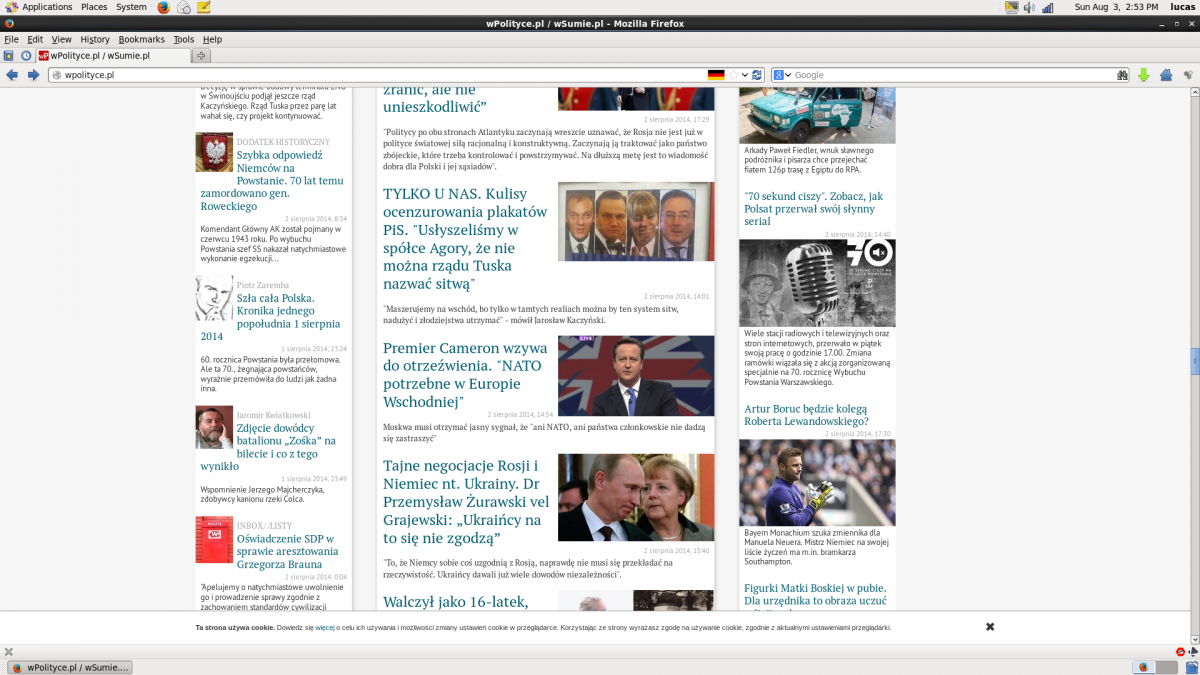Click the bookmarks sidebar icon beside the tabs

point(9,56)
